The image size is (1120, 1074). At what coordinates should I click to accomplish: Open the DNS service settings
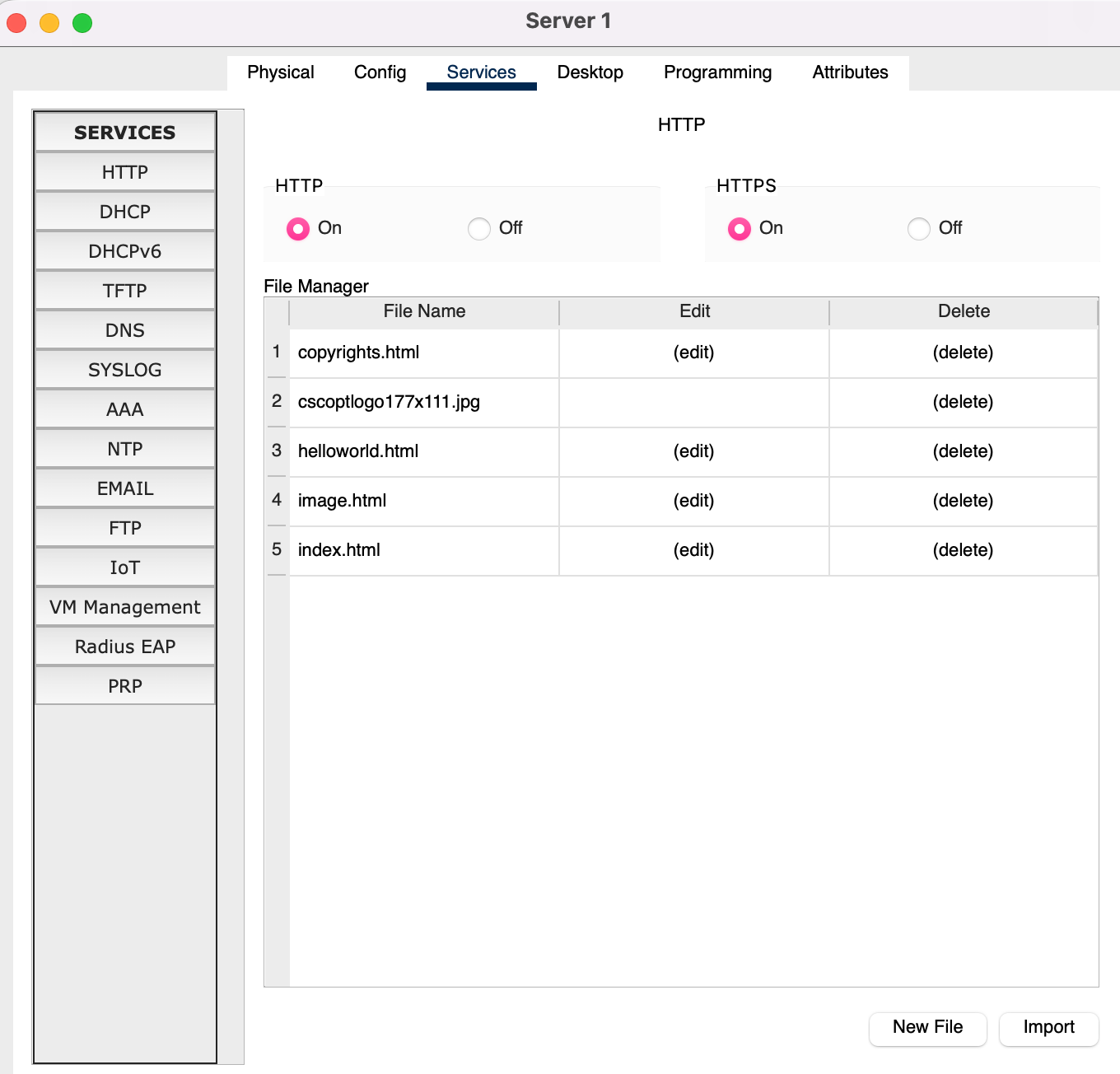click(x=125, y=330)
